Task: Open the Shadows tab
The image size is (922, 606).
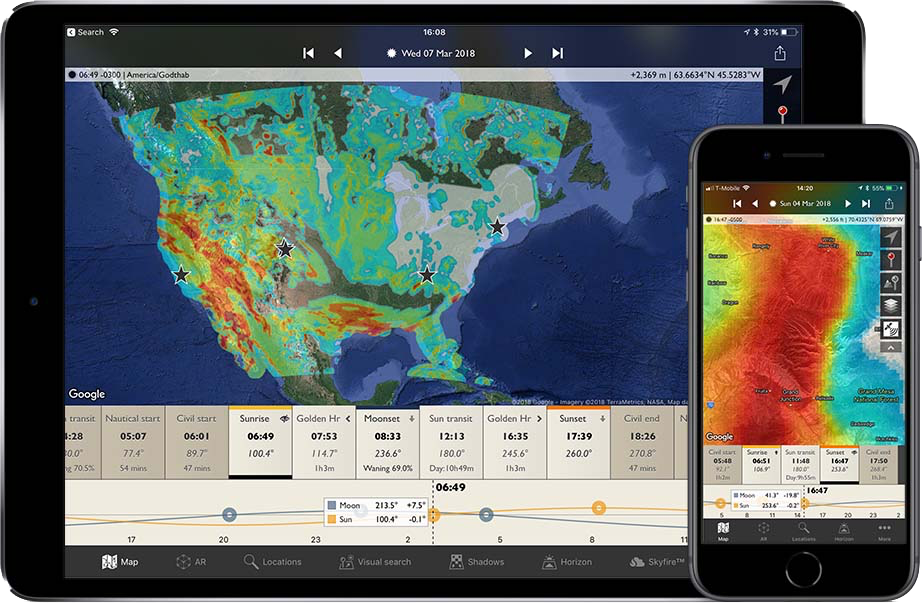Action: tap(476, 562)
